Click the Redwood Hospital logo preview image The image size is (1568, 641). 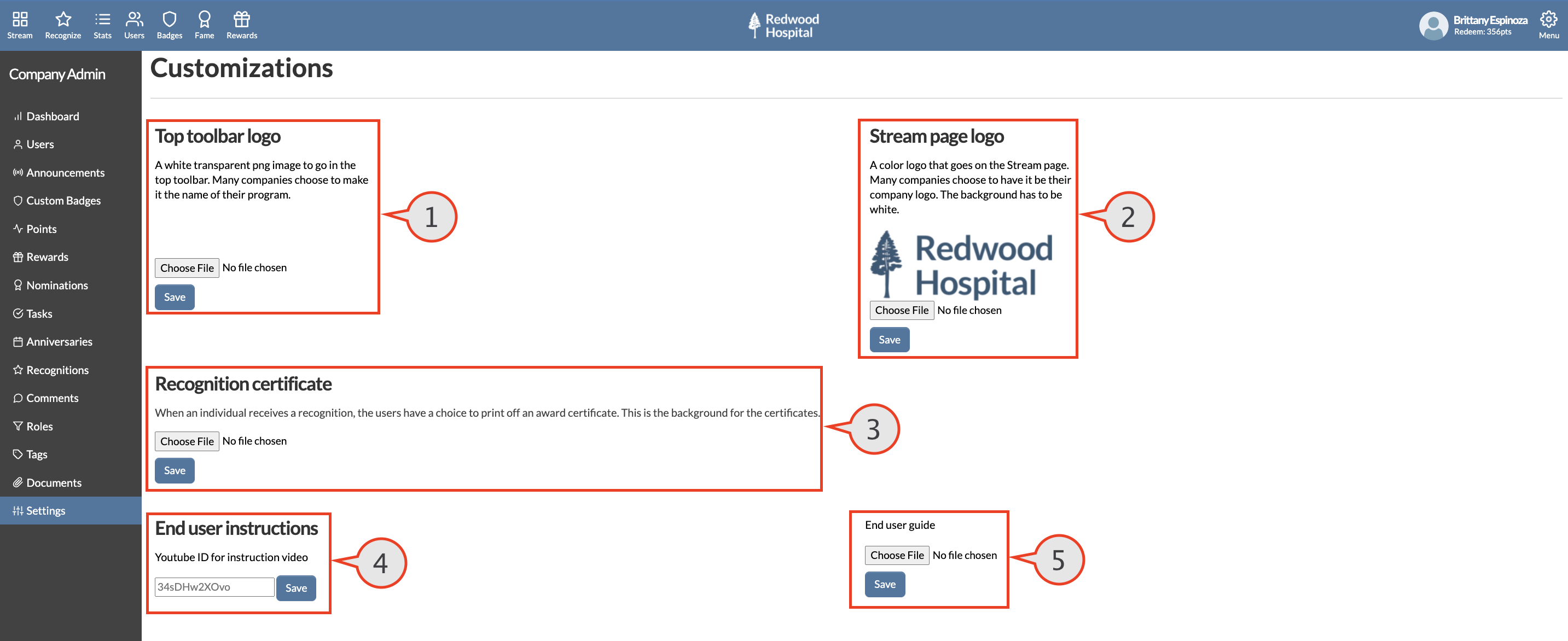click(x=961, y=264)
